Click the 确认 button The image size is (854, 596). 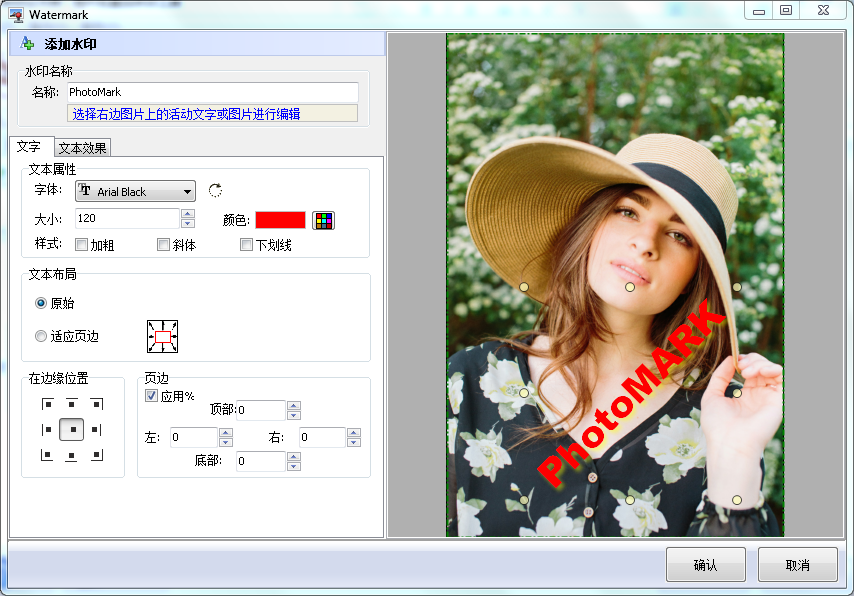[705, 565]
